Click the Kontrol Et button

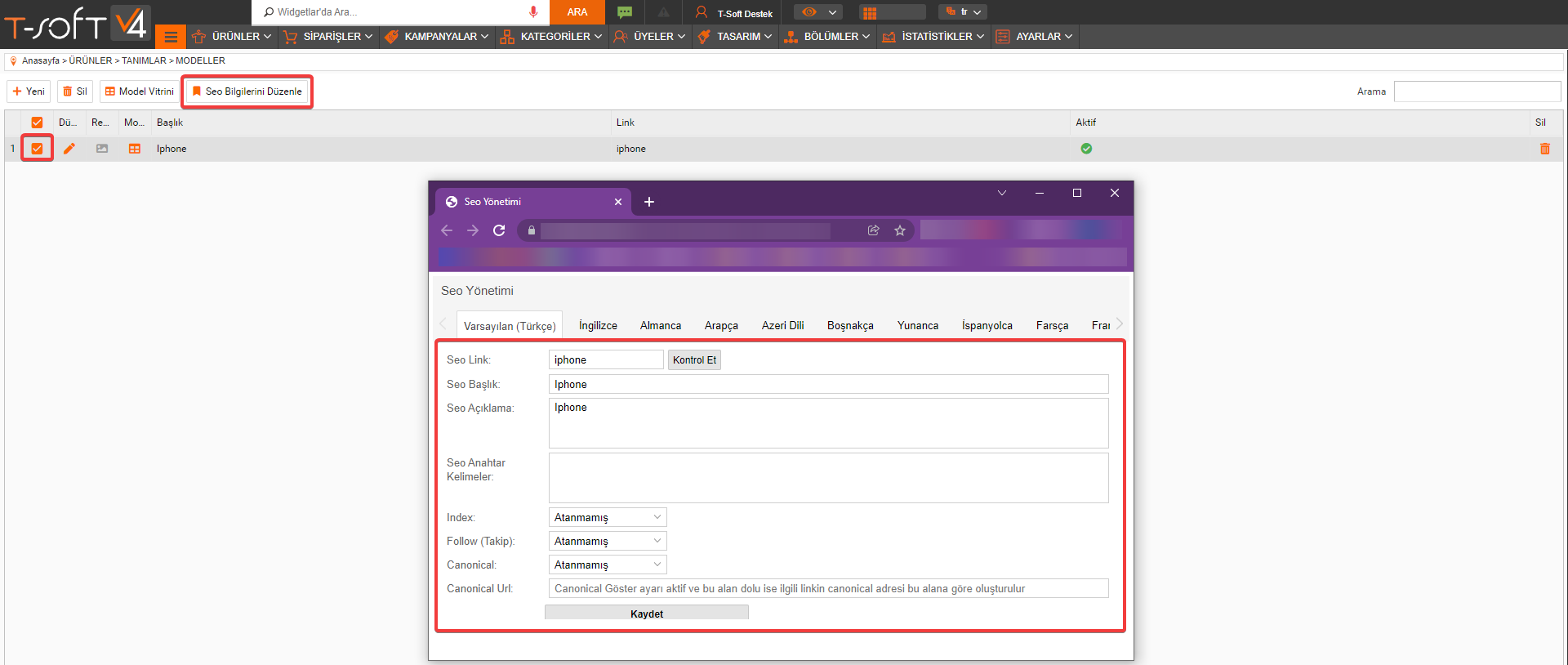(x=694, y=359)
